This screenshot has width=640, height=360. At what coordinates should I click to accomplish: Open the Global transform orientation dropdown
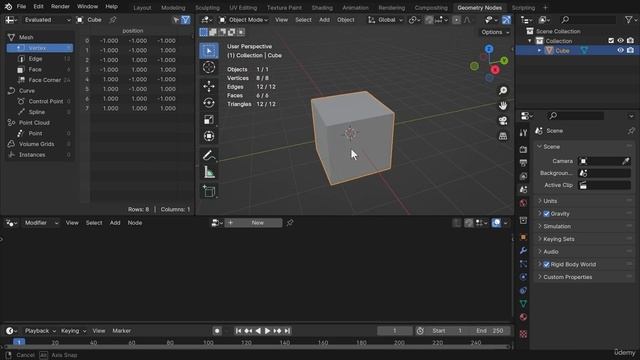(x=385, y=20)
